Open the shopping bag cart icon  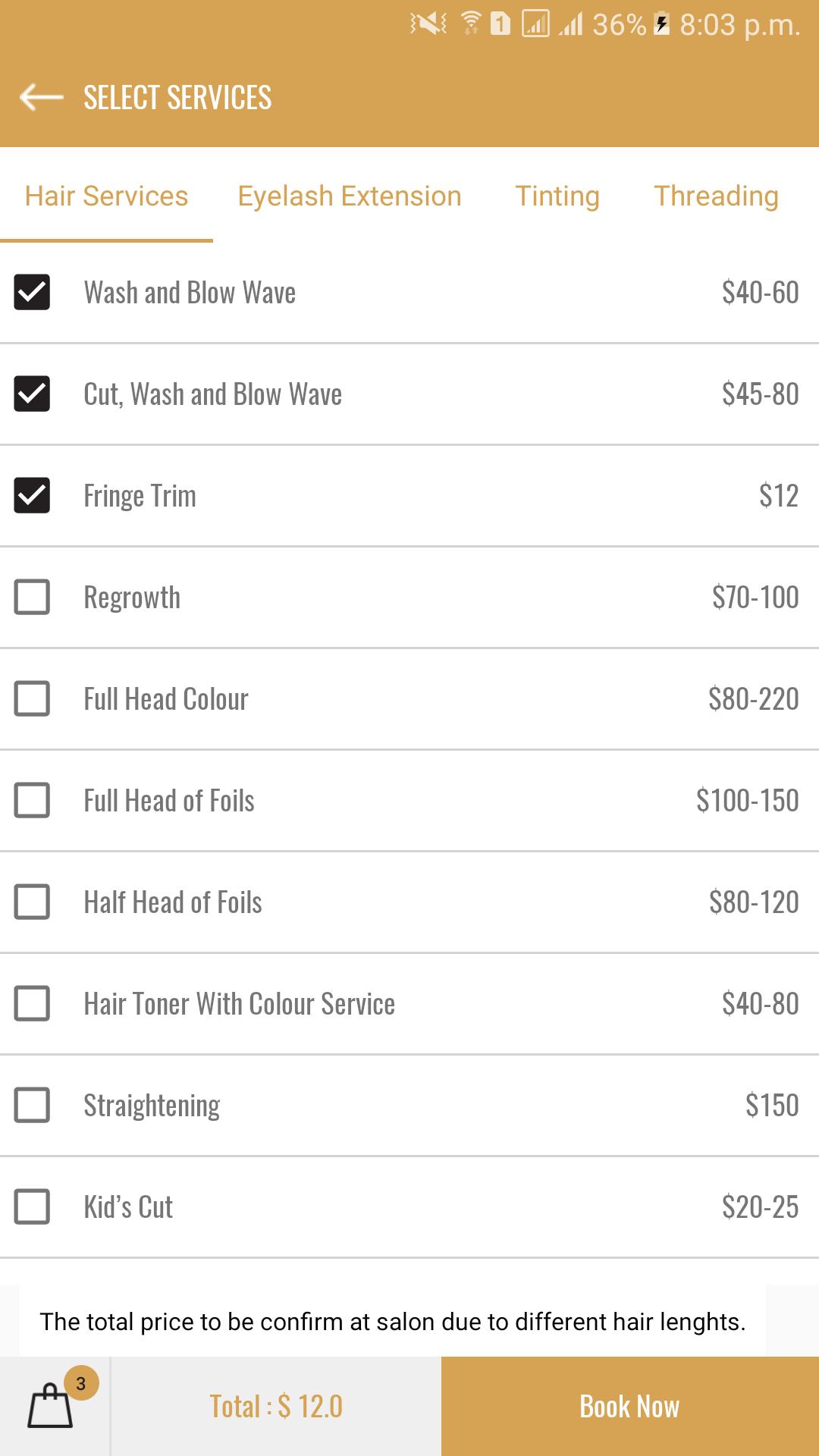pyautogui.click(x=50, y=1407)
